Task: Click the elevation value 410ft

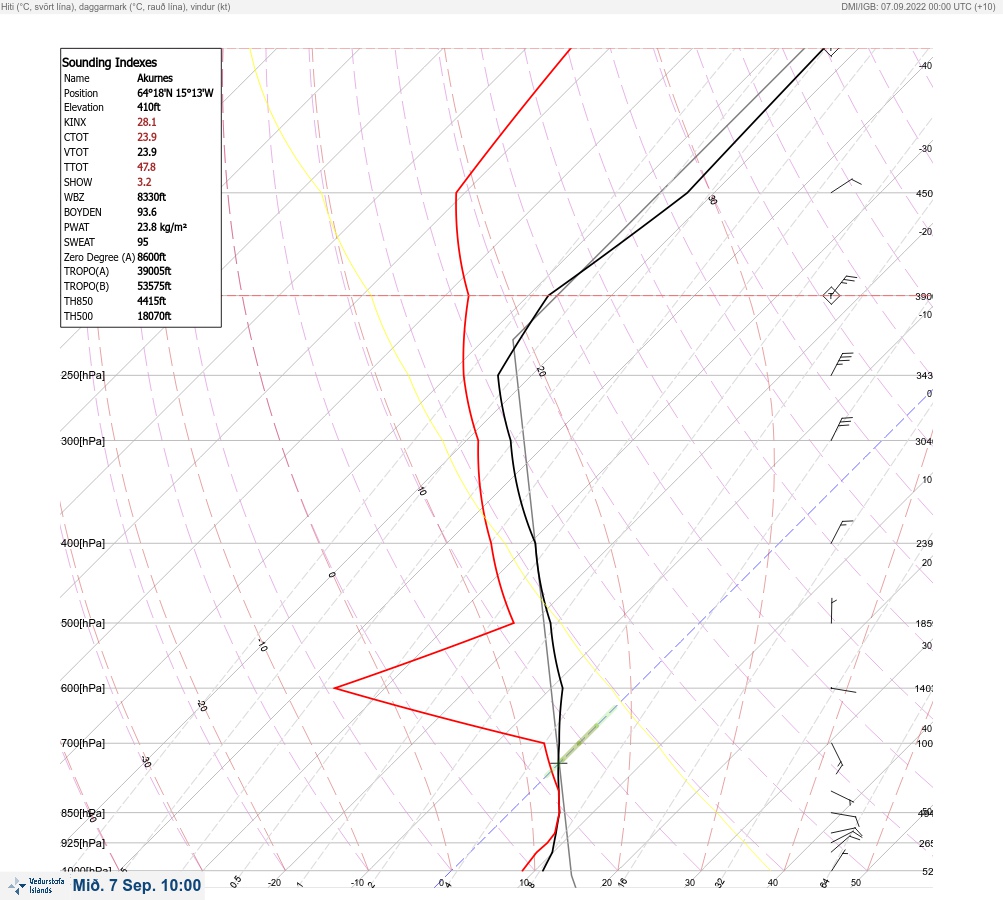Action: click(x=148, y=107)
